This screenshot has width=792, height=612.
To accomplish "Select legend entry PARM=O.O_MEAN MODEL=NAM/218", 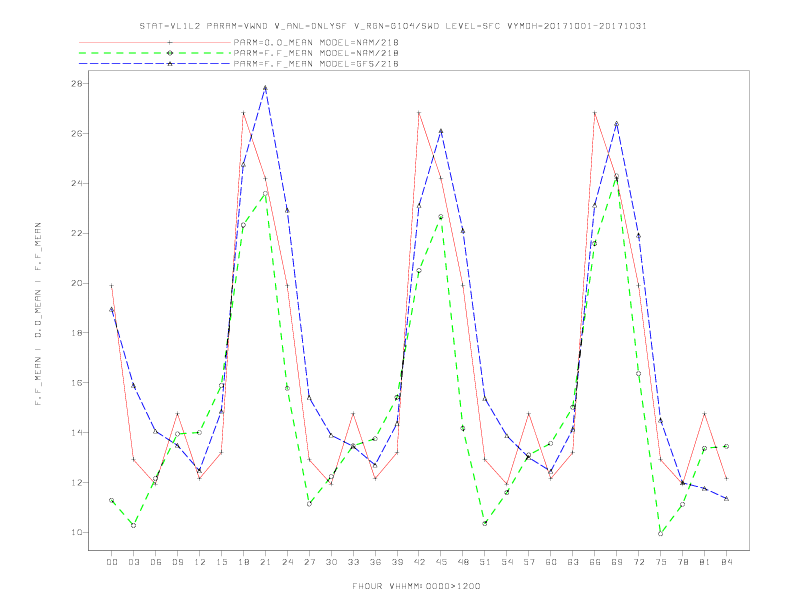I will [316, 42].
